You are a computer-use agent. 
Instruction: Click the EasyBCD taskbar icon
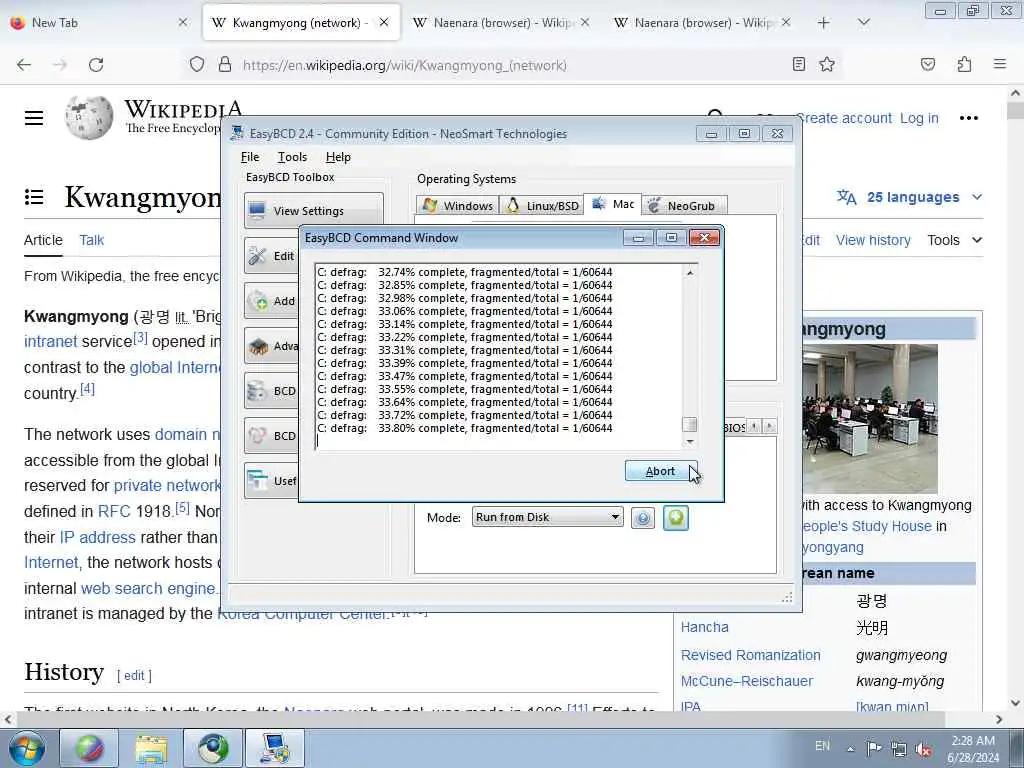click(274, 748)
